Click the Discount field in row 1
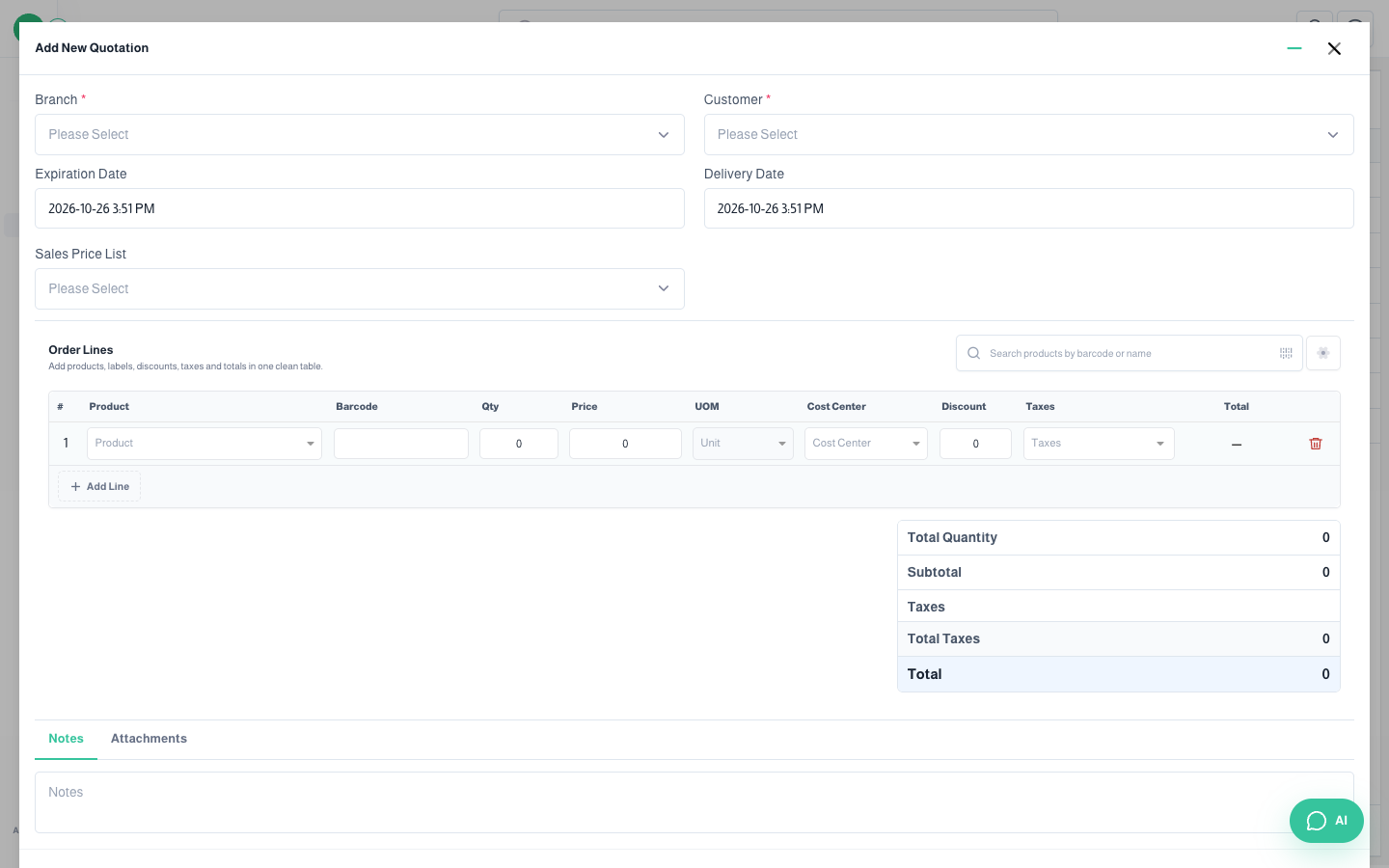The width and height of the screenshot is (1389, 868). tap(975, 444)
